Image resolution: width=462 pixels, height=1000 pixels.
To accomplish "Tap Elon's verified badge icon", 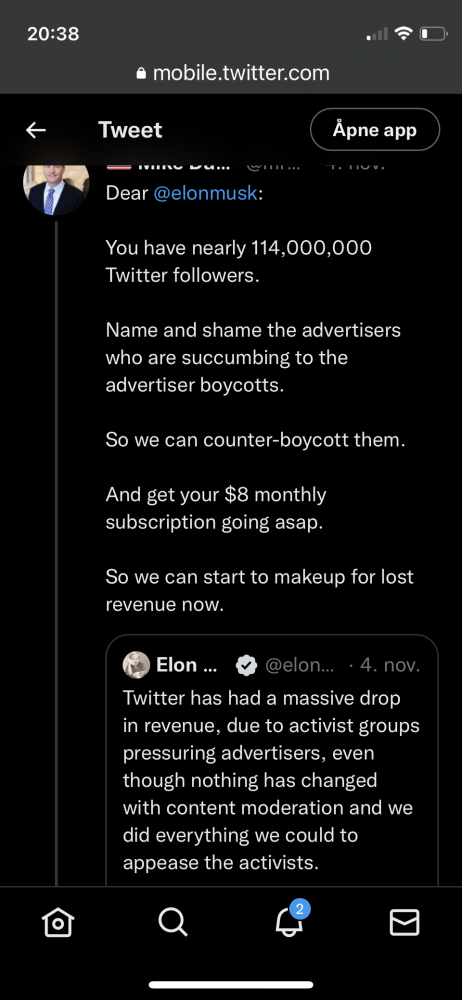I will coord(246,666).
